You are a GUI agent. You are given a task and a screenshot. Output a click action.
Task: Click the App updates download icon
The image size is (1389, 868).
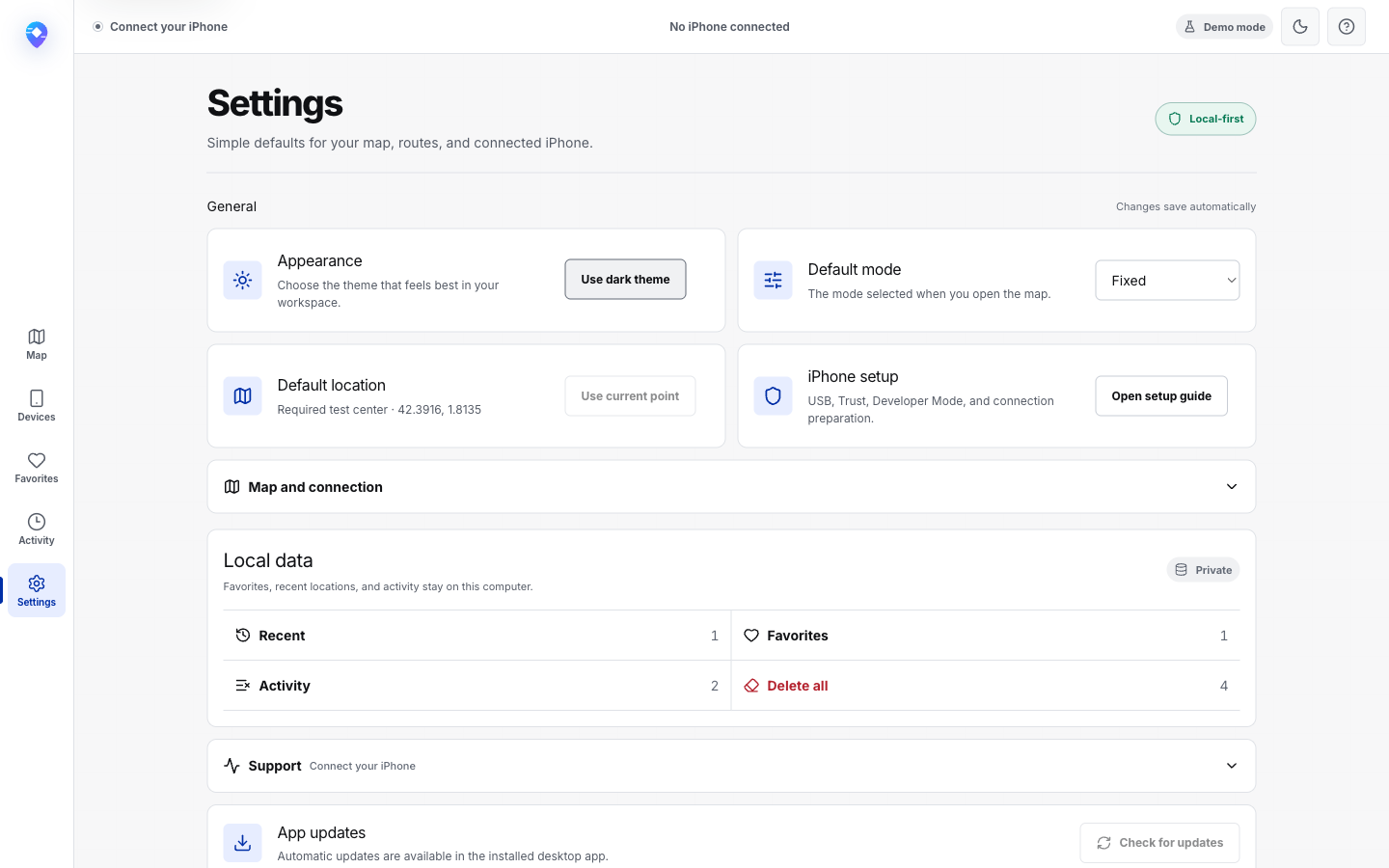pyautogui.click(x=243, y=843)
